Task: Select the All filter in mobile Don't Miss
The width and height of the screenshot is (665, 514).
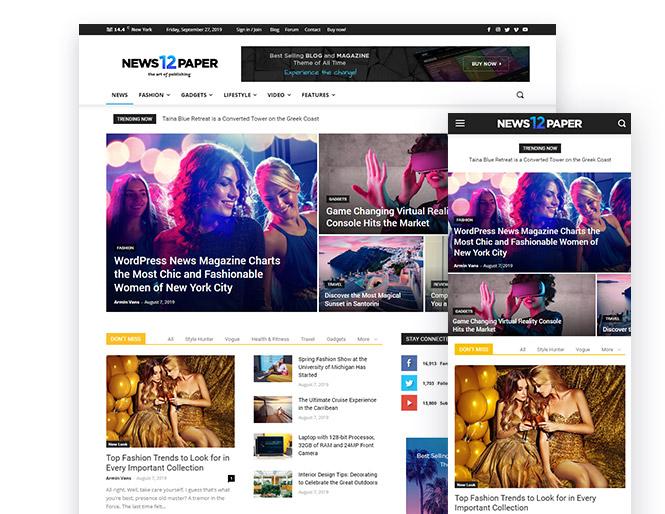Action: pyautogui.click(x=522, y=349)
